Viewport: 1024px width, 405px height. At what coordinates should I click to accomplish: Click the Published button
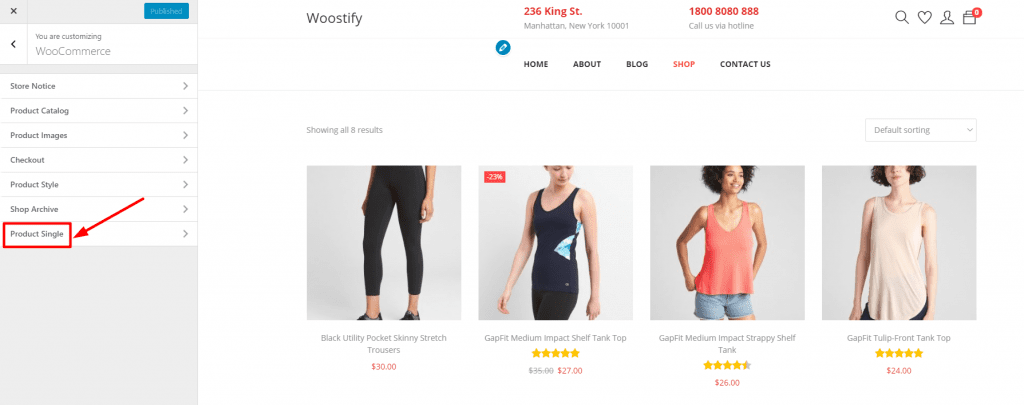pos(167,11)
